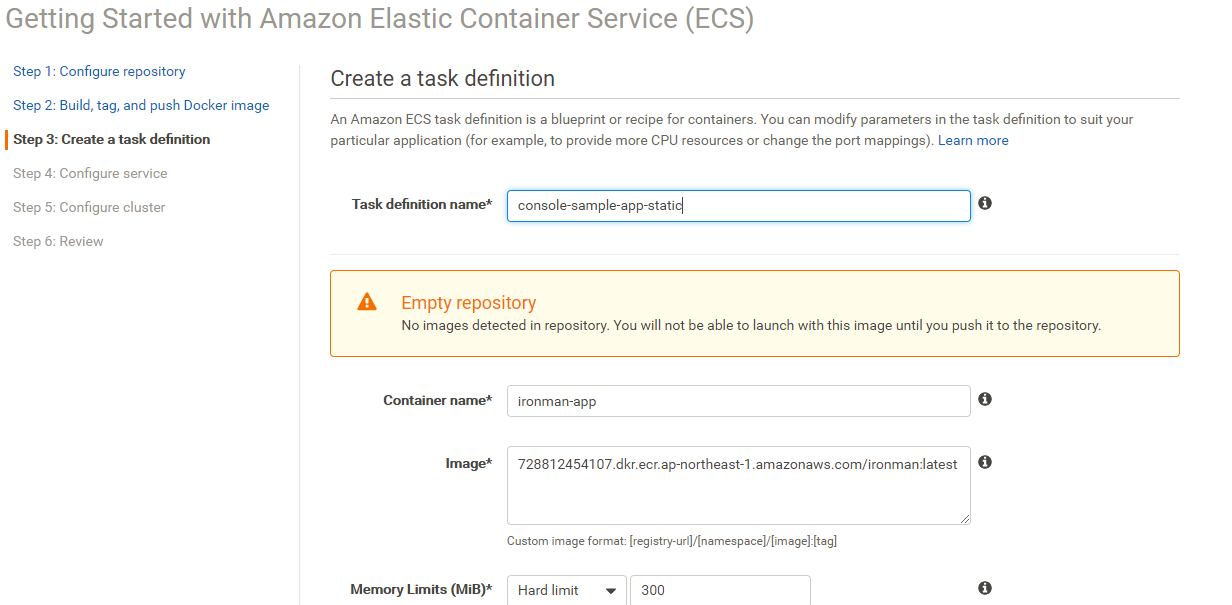
Task: Click info icon next to Container name
Action: click(985, 399)
